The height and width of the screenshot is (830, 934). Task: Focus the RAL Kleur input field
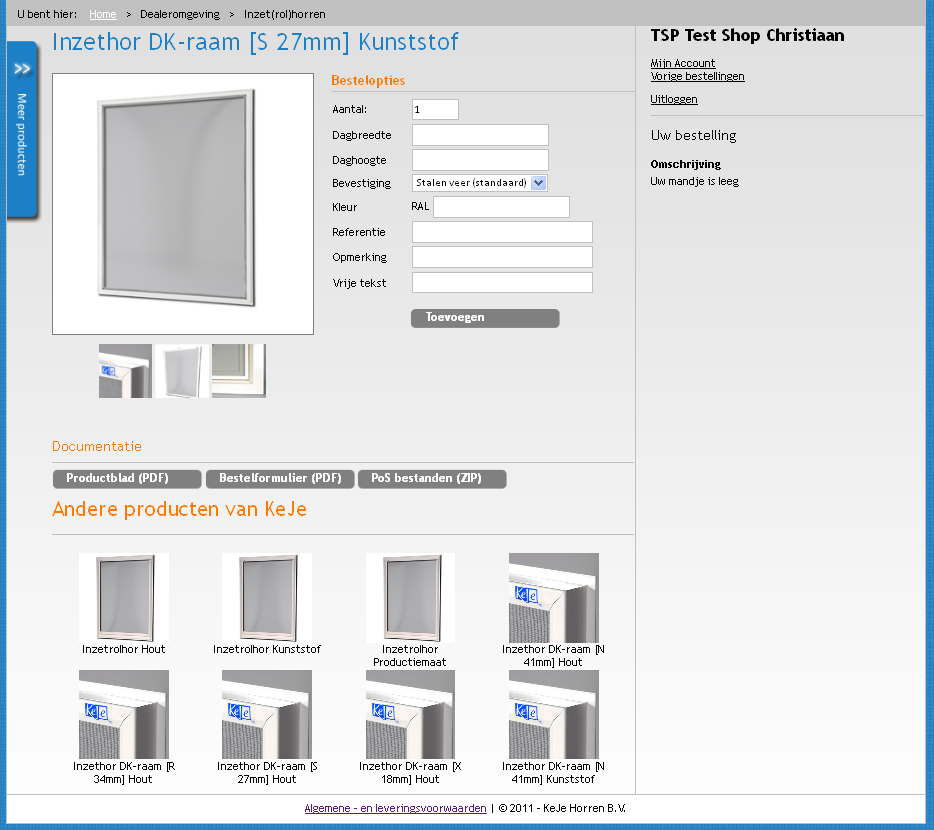click(501, 207)
